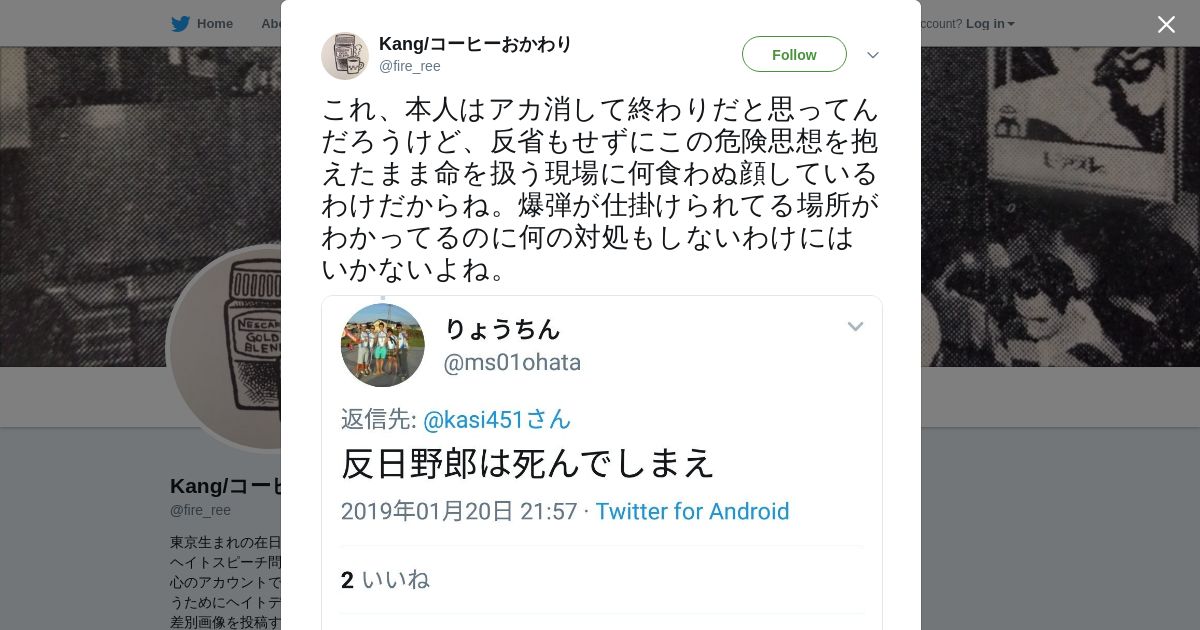The height and width of the screenshot is (630, 1200).
Task: Open Kang's coffee jar avatar in tweet header
Action: tap(345, 55)
